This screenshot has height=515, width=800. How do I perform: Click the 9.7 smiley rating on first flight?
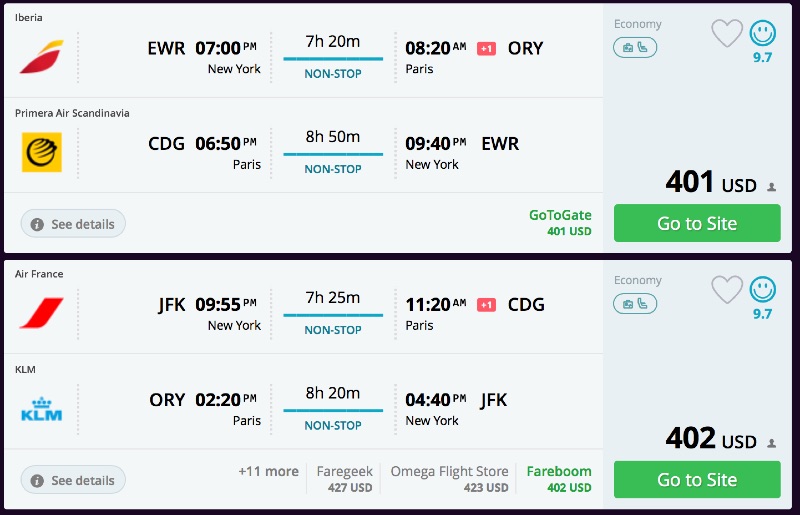click(x=763, y=34)
